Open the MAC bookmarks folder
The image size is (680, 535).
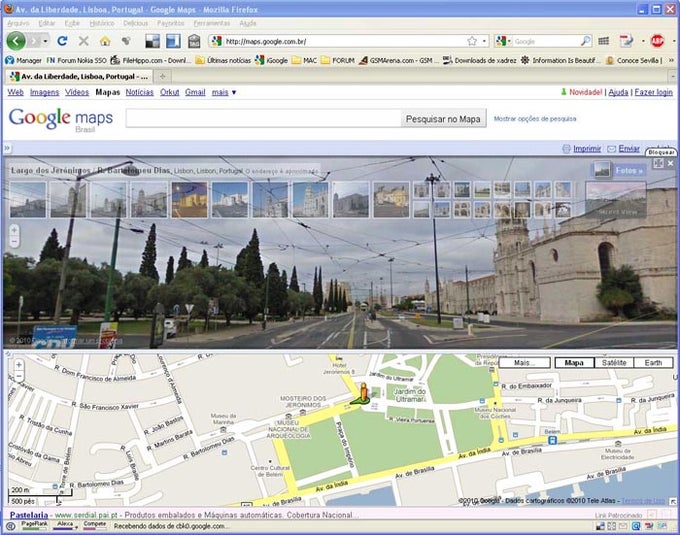[x=304, y=60]
